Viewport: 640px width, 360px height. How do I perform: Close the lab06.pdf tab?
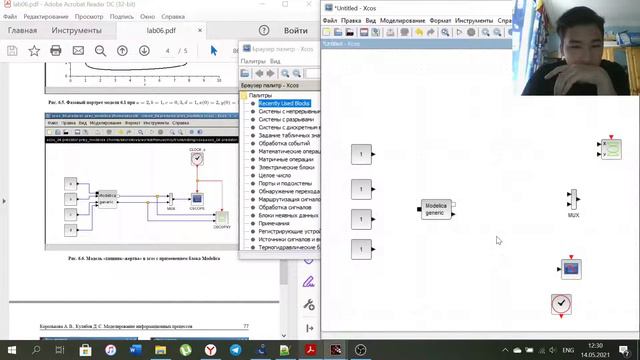tap(200, 30)
